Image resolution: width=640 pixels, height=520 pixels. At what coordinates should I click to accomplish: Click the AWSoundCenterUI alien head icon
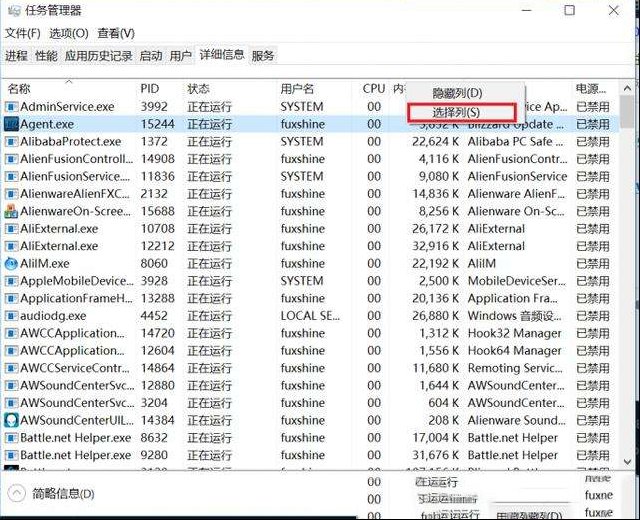point(11,420)
